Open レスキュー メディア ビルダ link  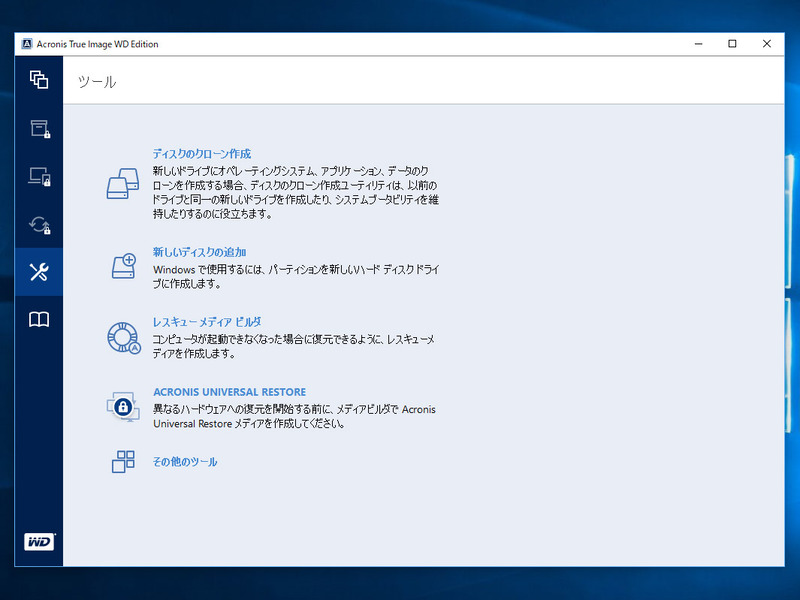[x=207, y=322]
